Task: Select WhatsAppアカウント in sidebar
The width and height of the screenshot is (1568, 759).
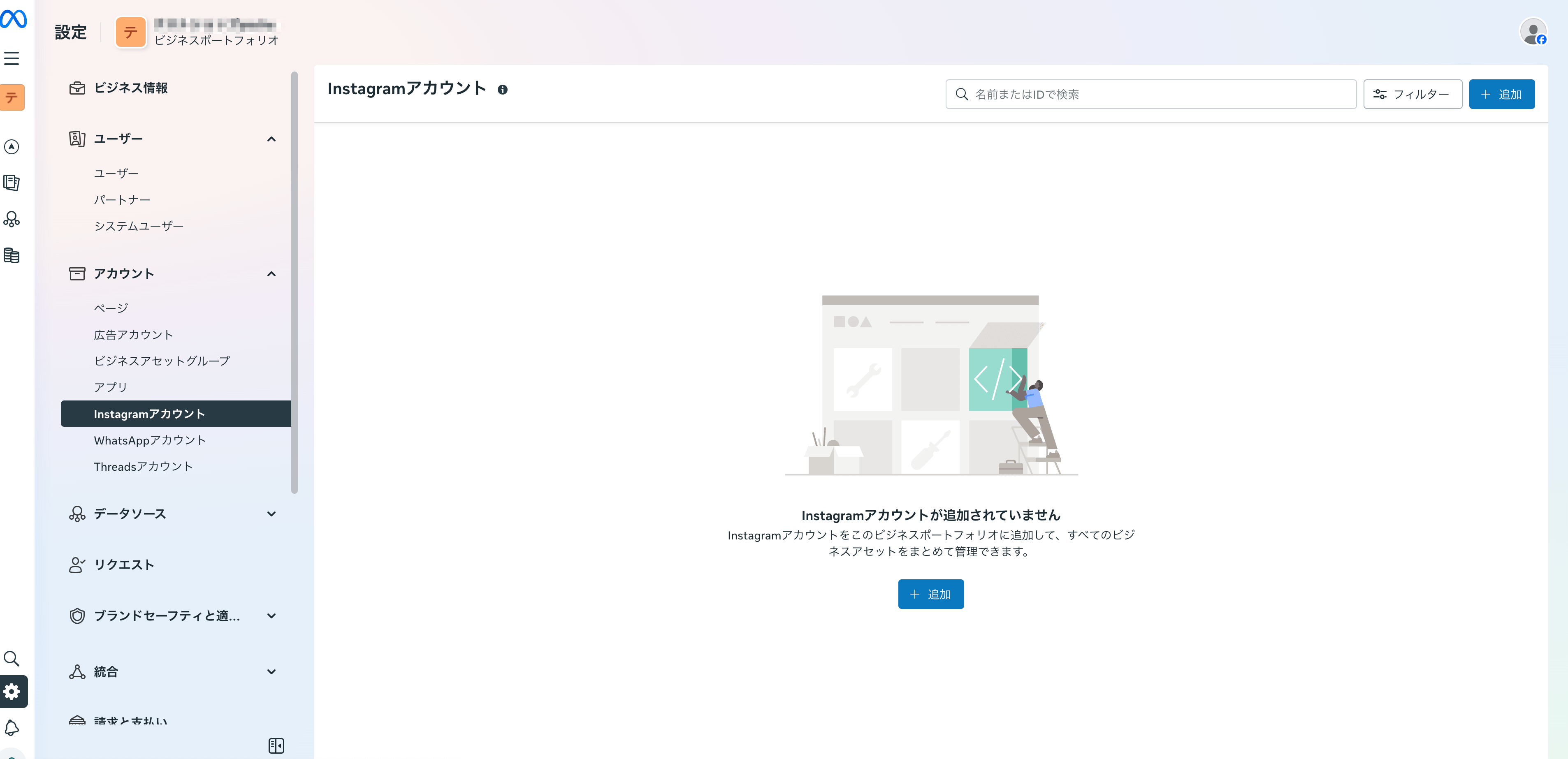Action: tap(150, 440)
